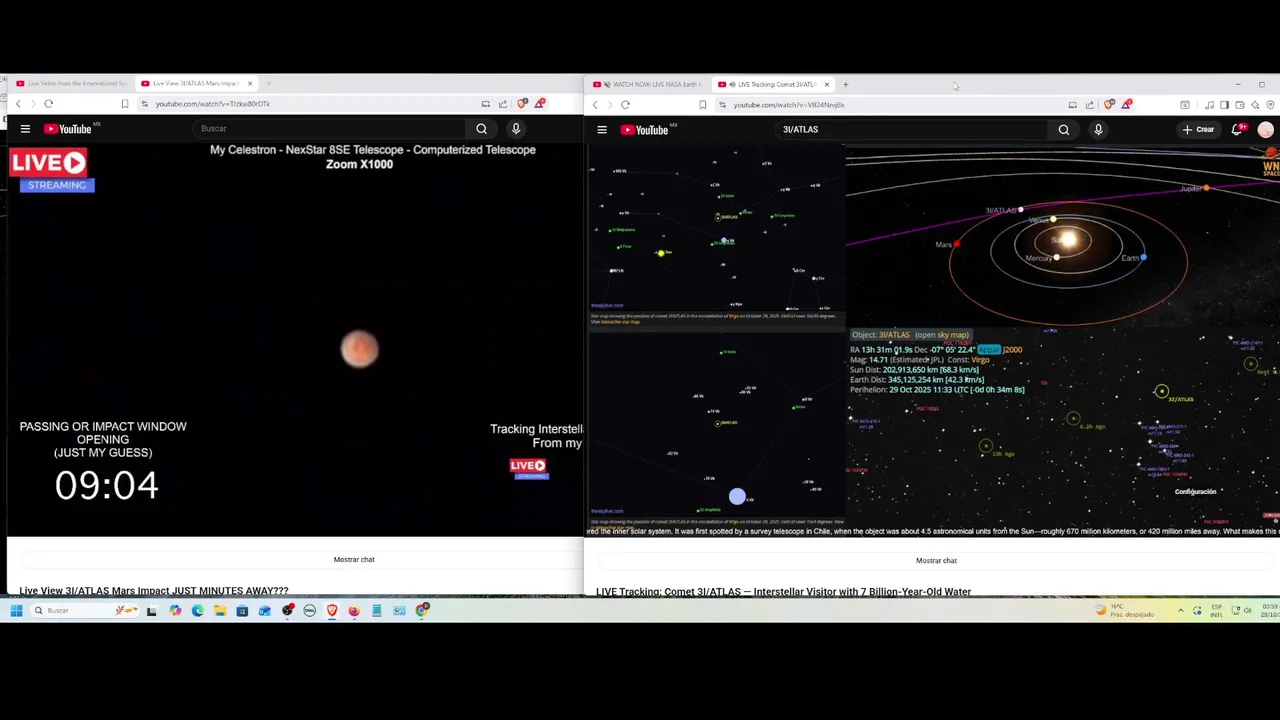Open new tab in right browser
This screenshot has width=1280, height=720.
click(x=845, y=84)
